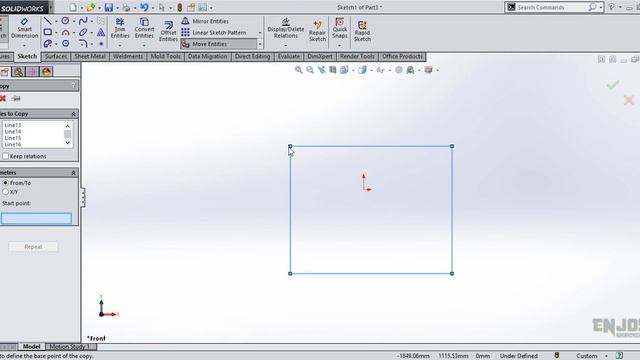Open Display/Delete Relations
640x360 pixels.
[286, 28]
